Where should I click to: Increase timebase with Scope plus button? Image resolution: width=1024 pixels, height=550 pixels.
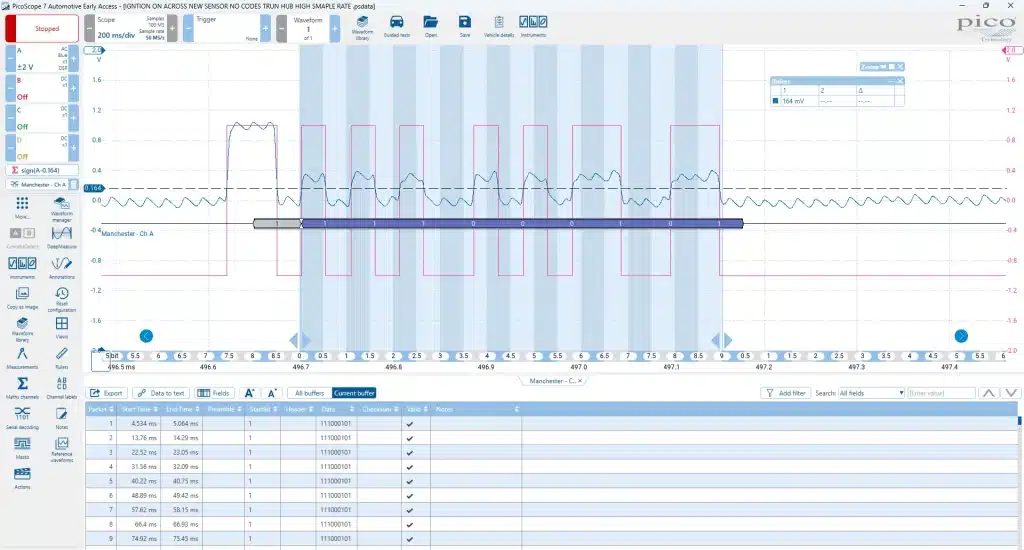pyautogui.click(x=172, y=29)
